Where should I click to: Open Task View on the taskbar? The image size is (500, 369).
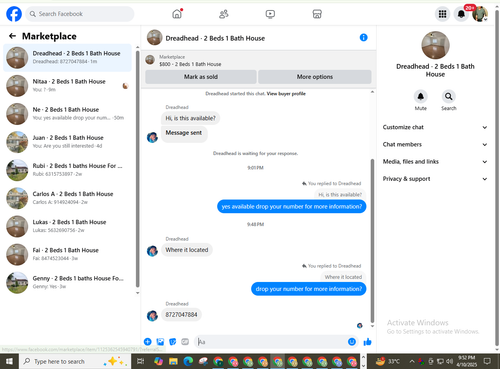(x=141, y=361)
